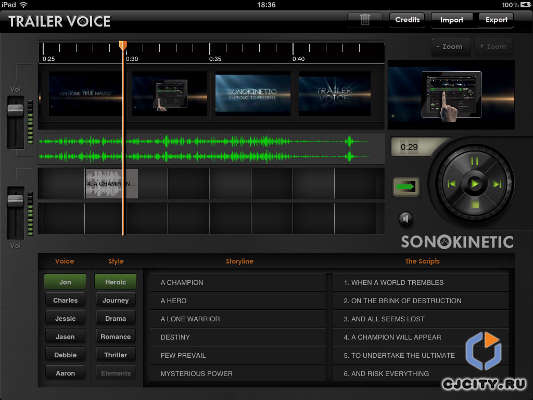Click the first video frame thumbnail
The height and width of the screenshot is (400, 533).
[85, 94]
